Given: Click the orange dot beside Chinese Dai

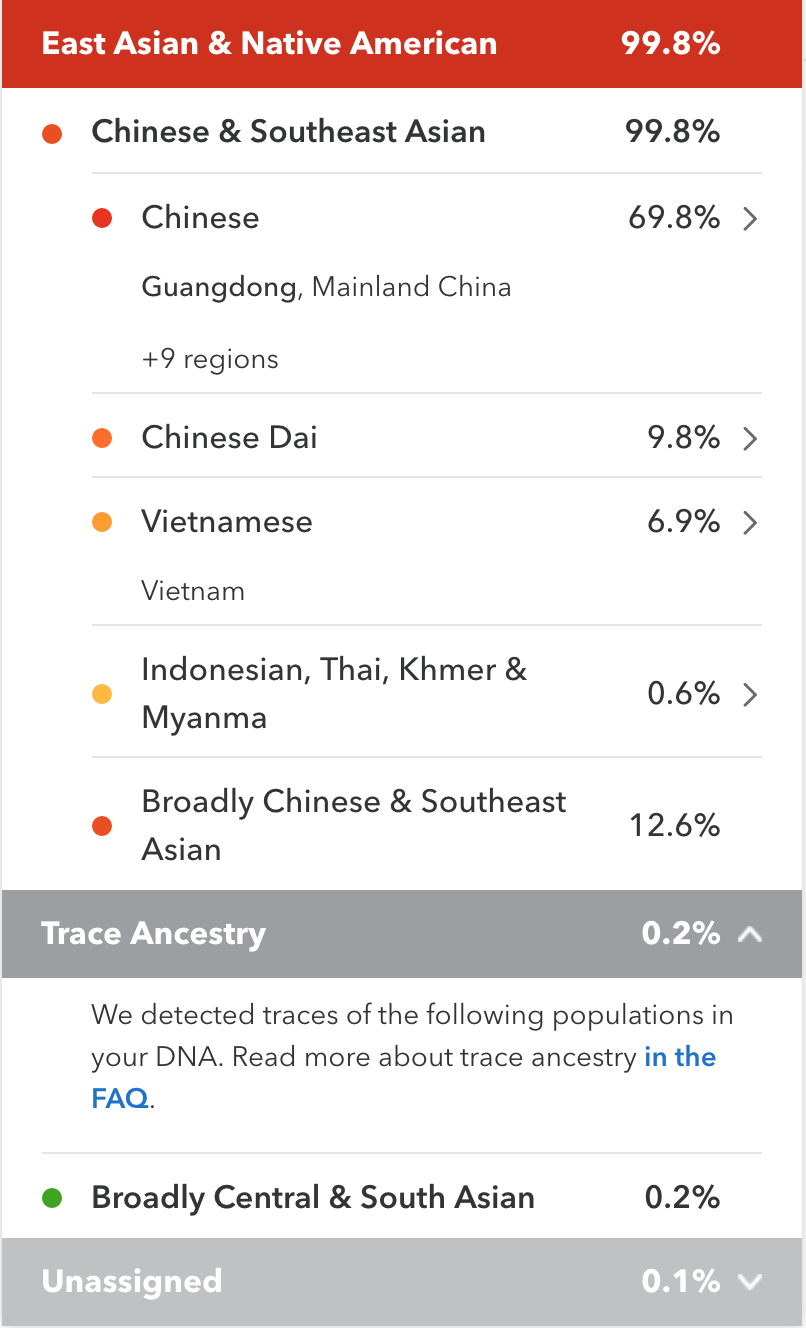Looking at the screenshot, I should (x=102, y=438).
